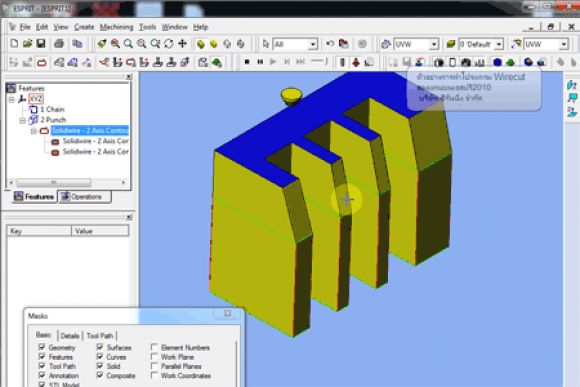Click the Rotate view icon
The width and height of the screenshot is (580, 387).
[x=169, y=44]
